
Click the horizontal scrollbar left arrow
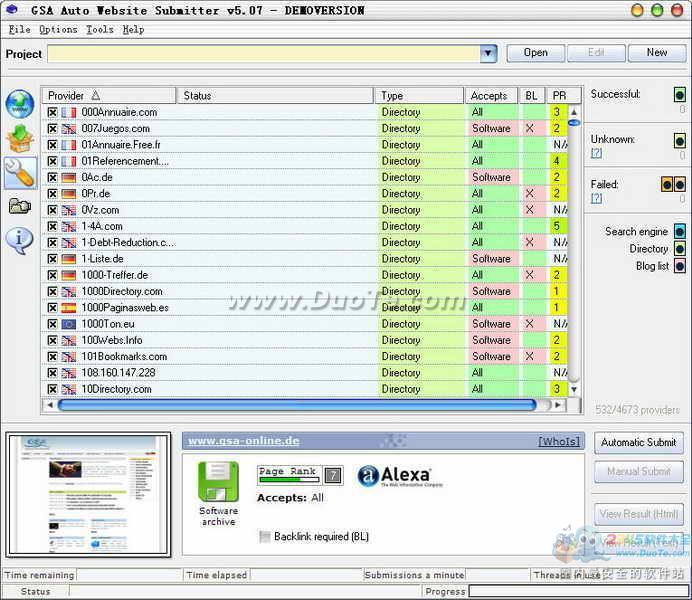(x=50, y=405)
